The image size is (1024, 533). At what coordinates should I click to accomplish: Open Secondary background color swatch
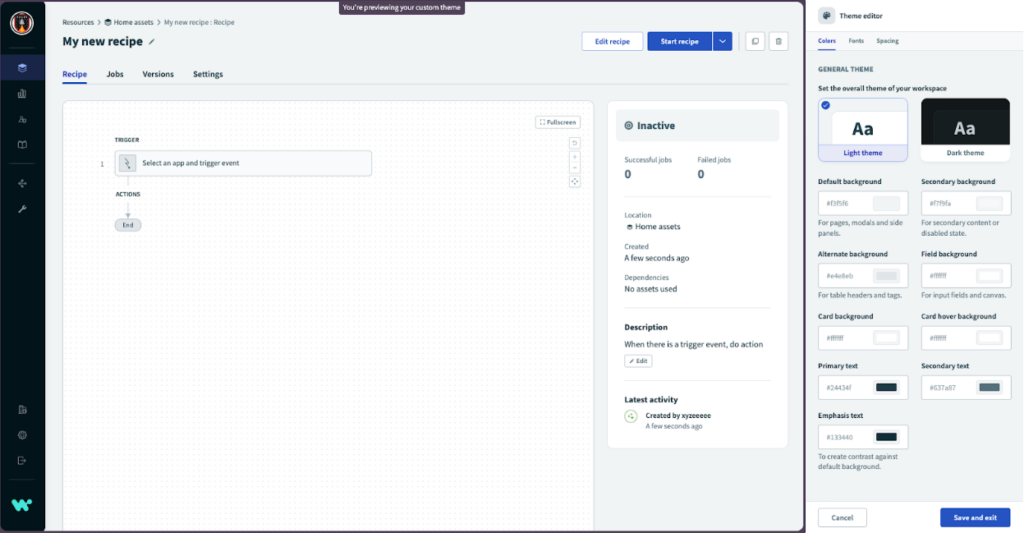[x=989, y=203]
